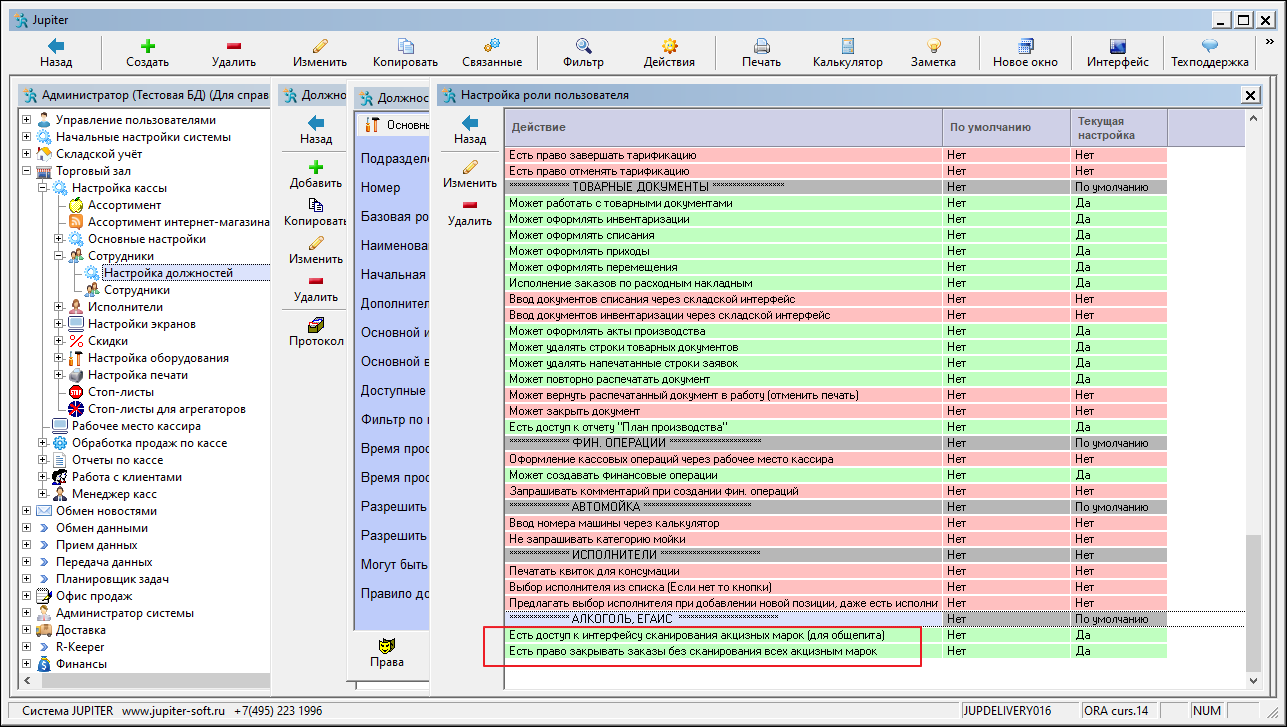Click the vertical scrollbar thumb in role settings

click(1253, 603)
